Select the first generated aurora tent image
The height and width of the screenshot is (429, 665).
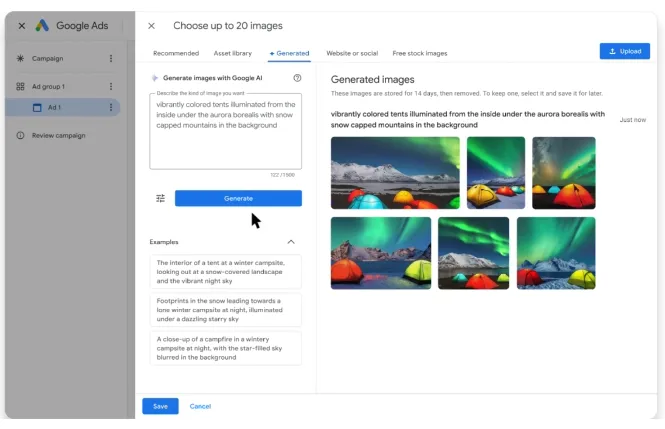(x=395, y=172)
